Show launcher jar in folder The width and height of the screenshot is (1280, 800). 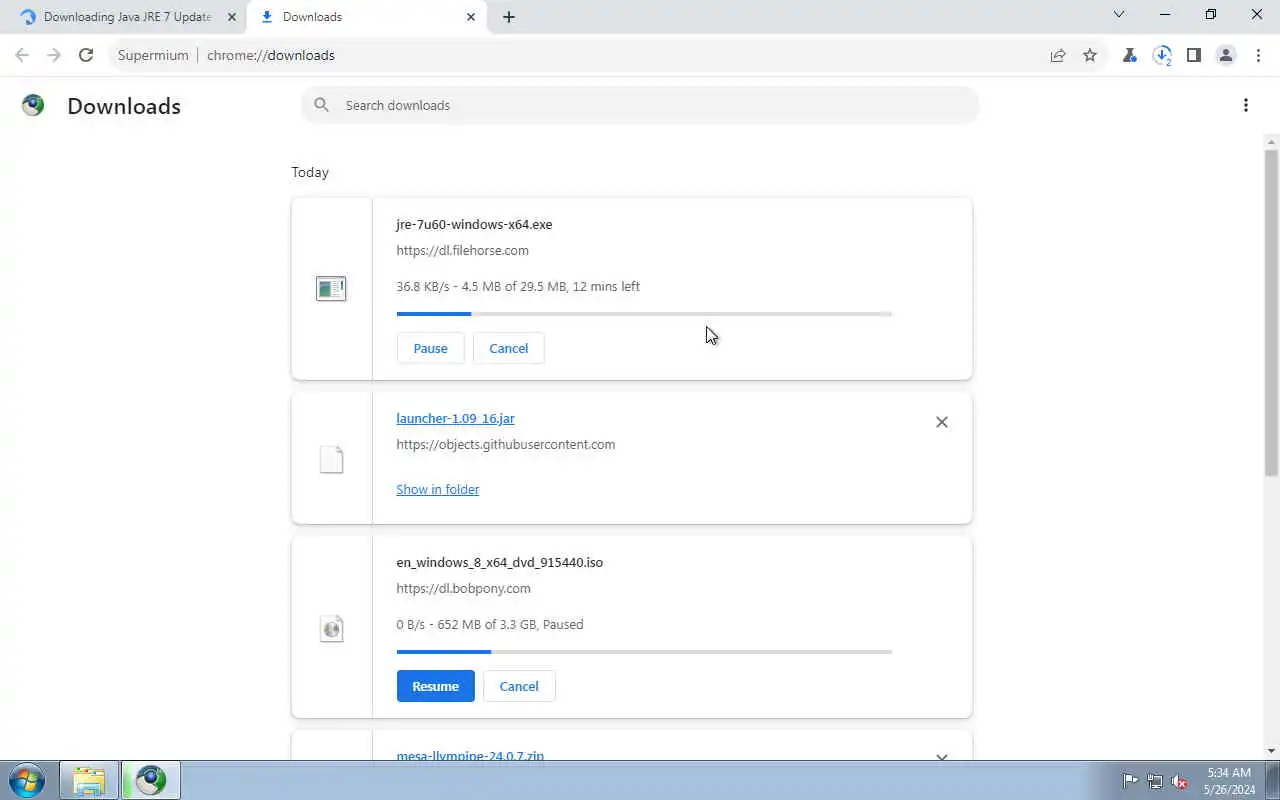(438, 489)
